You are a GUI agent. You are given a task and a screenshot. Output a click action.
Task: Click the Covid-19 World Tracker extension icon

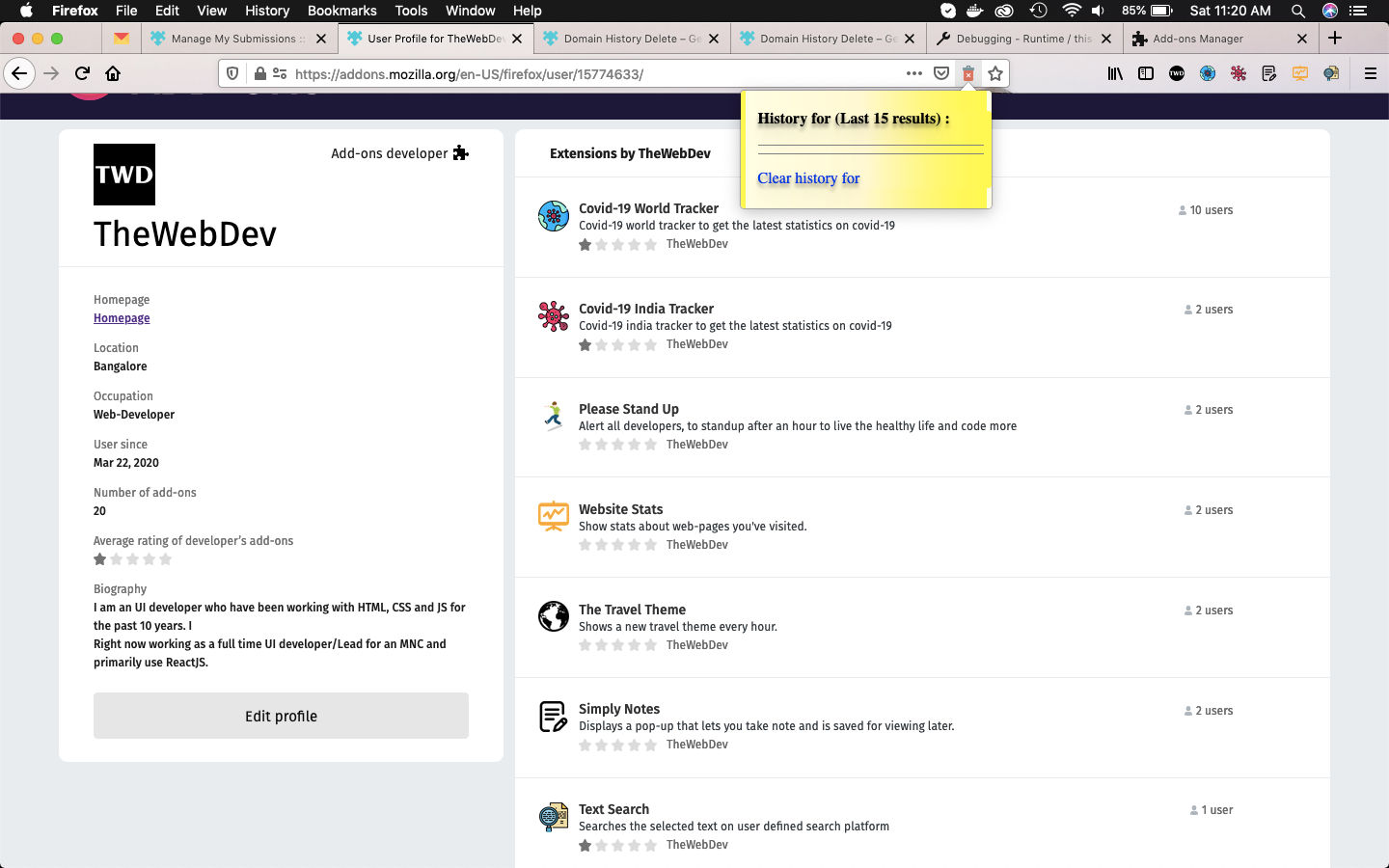pyautogui.click(x=554, y=216)
